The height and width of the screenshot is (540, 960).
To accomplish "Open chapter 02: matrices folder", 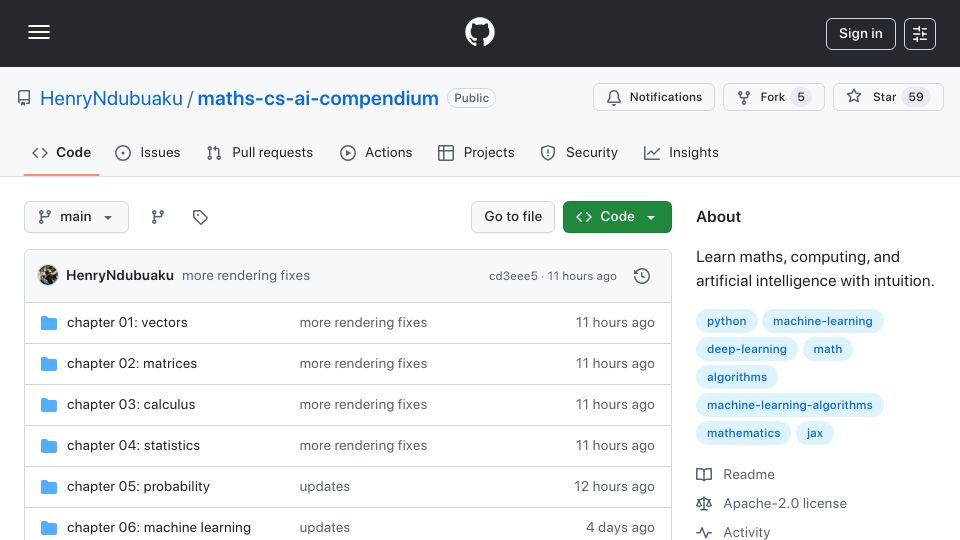I will coord(132,364).
